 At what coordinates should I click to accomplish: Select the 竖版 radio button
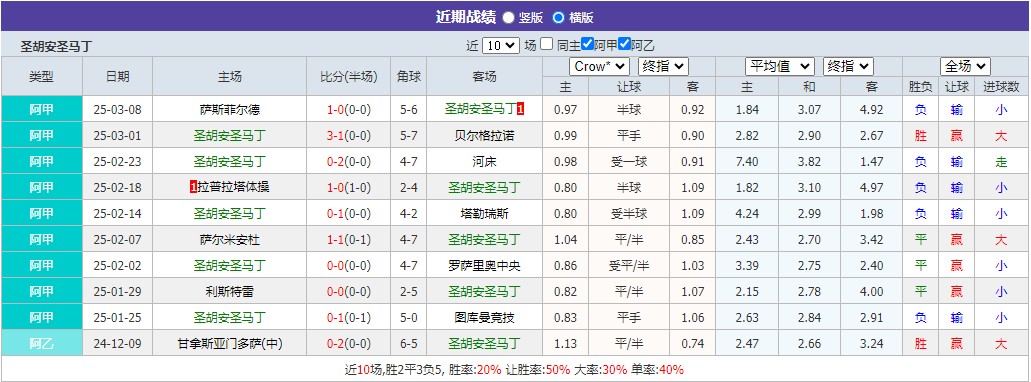point(508,18)
